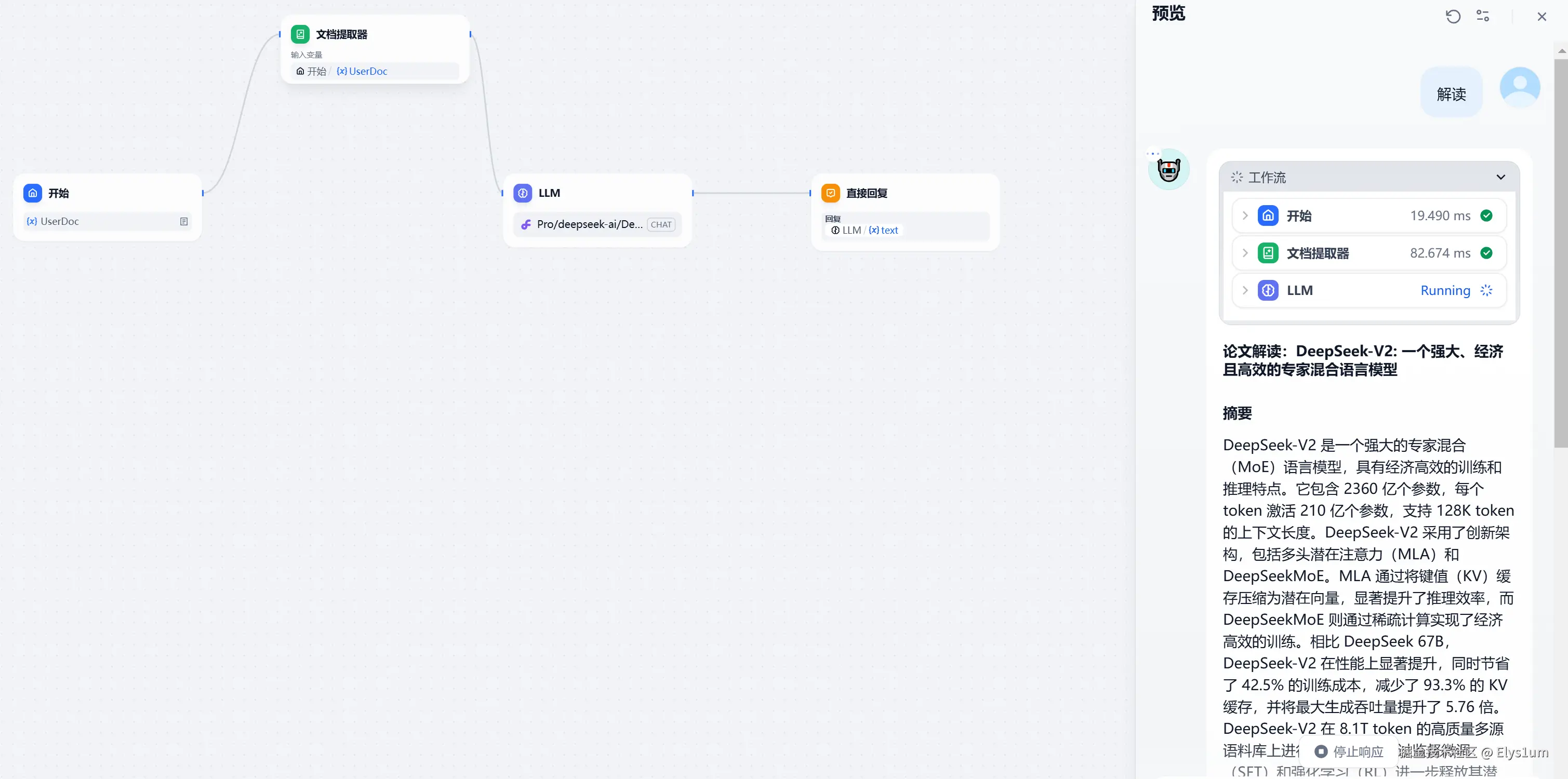Screen dimensions: 1568x779
Task: Click the deepseek model logo in LLM node
Action: click(x=526, y=224)
